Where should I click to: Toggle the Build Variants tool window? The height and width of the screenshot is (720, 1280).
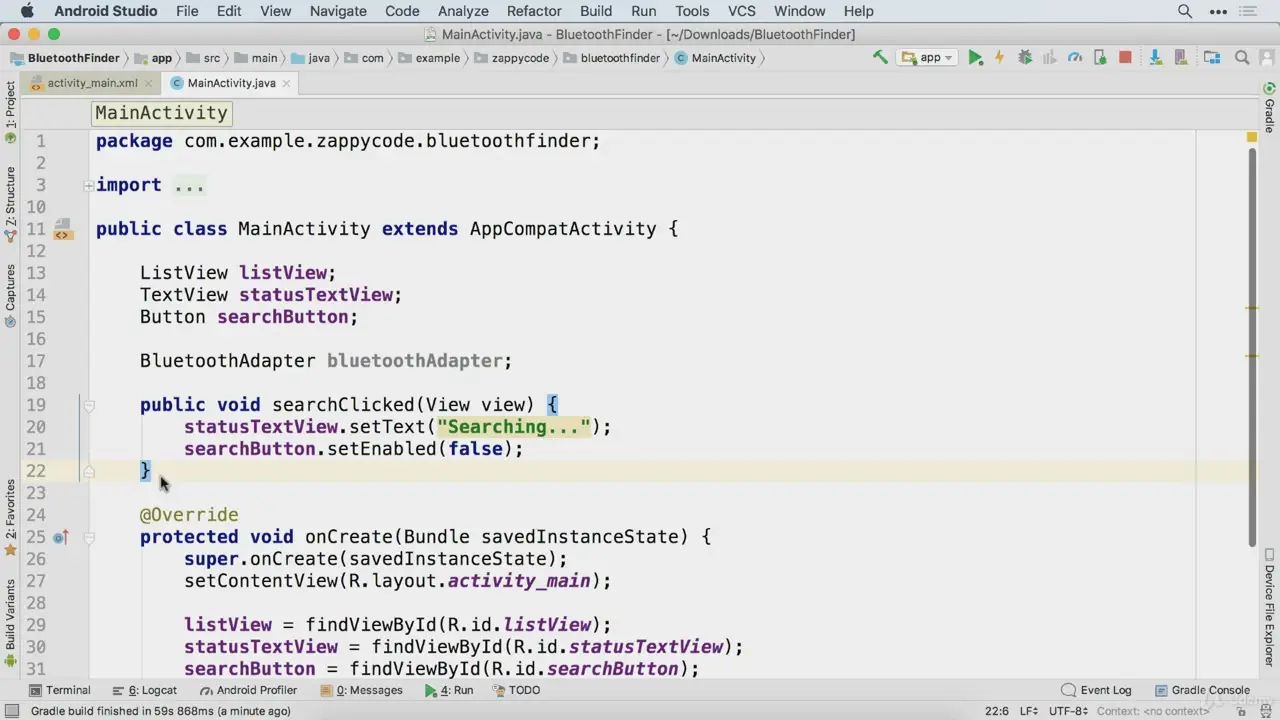tap(10, 622)
